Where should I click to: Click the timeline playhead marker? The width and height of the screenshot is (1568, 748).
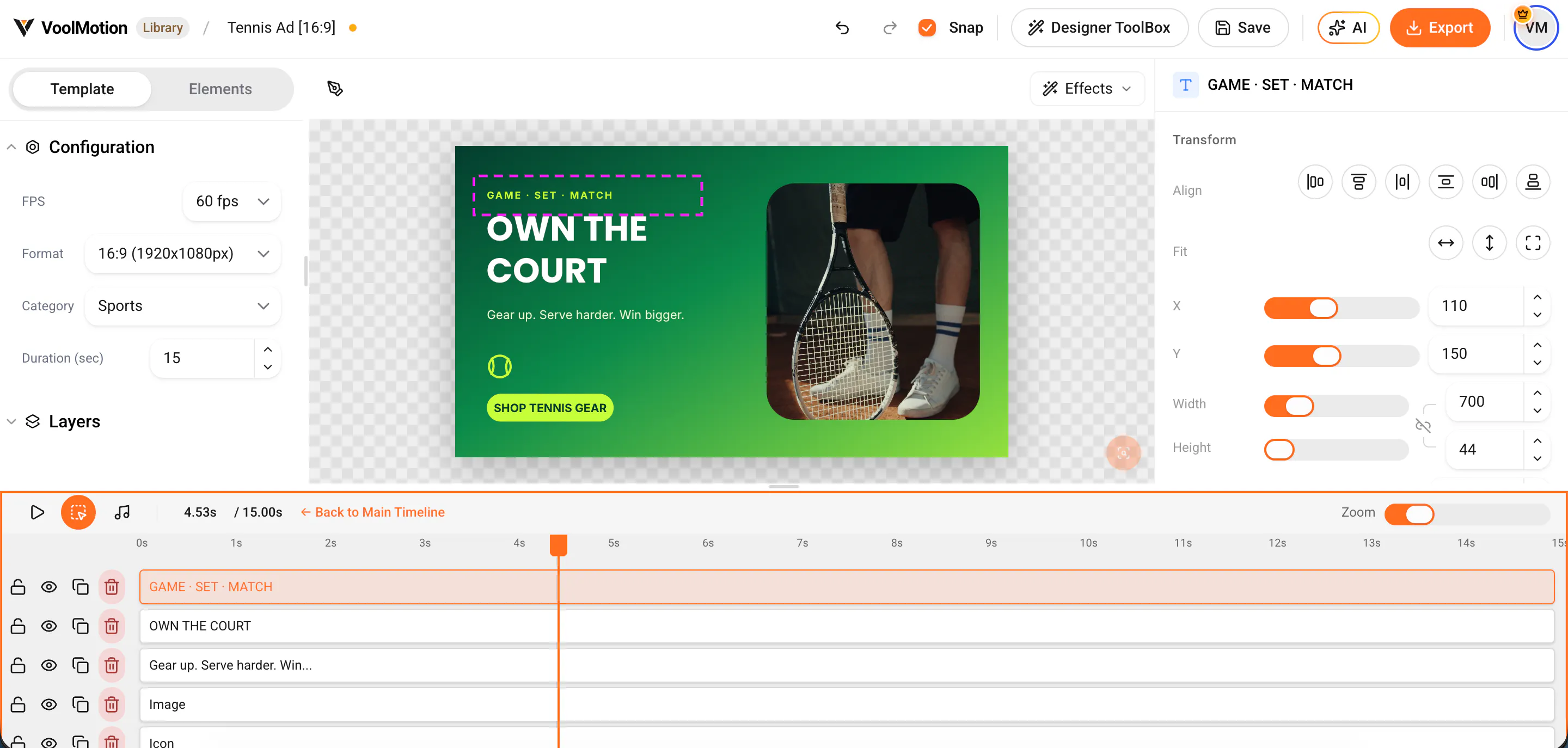[558, 545]
